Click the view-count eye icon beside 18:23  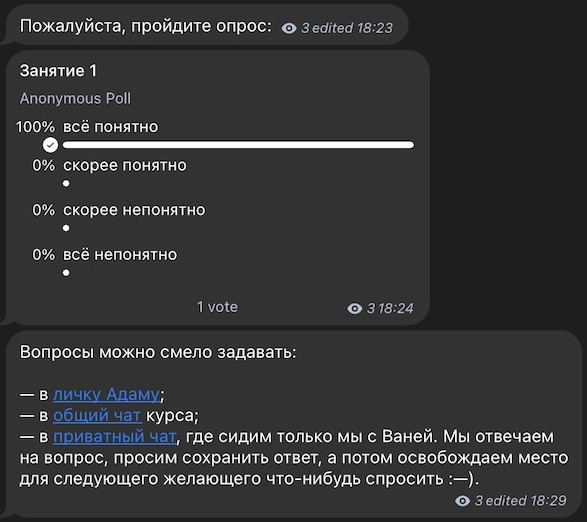pos(289,28)
